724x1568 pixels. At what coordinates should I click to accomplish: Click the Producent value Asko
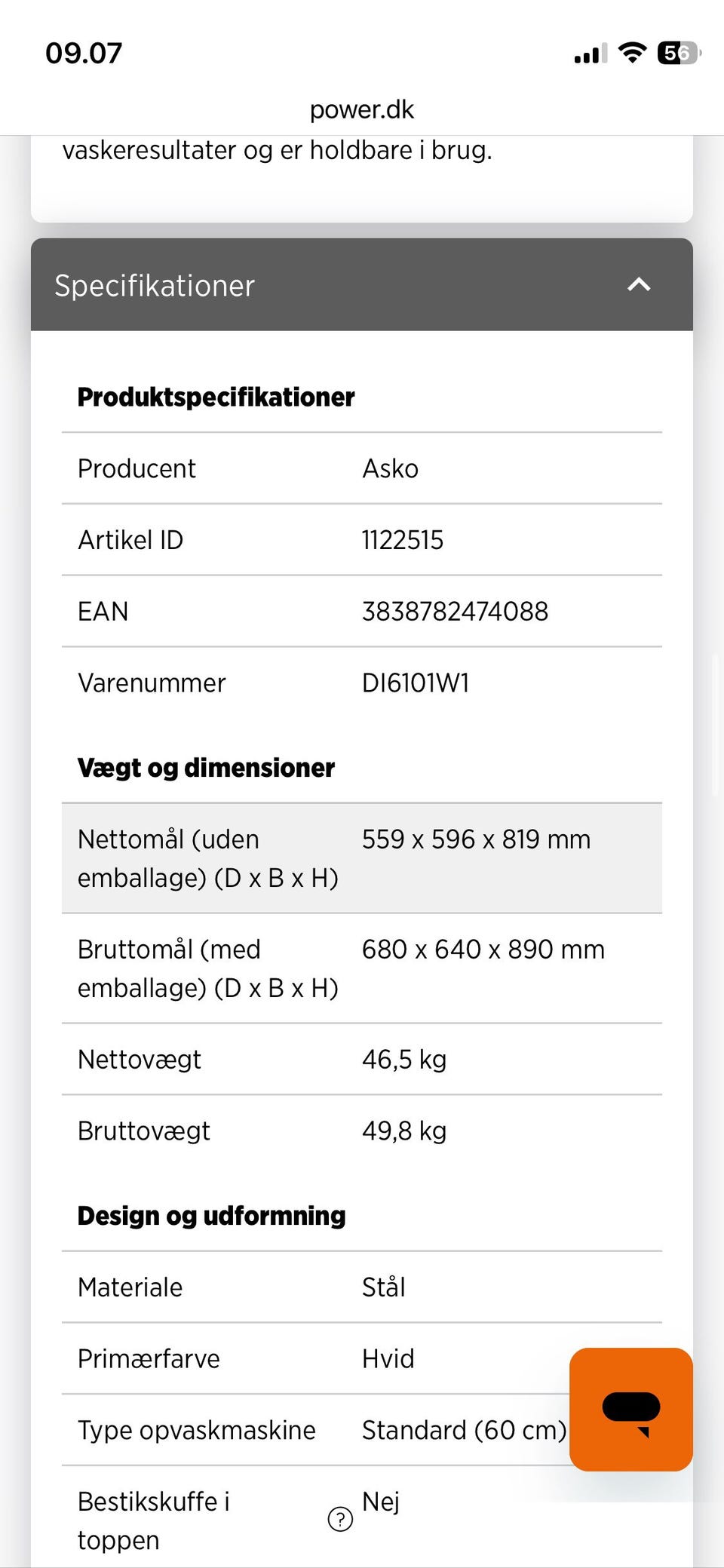390,468
